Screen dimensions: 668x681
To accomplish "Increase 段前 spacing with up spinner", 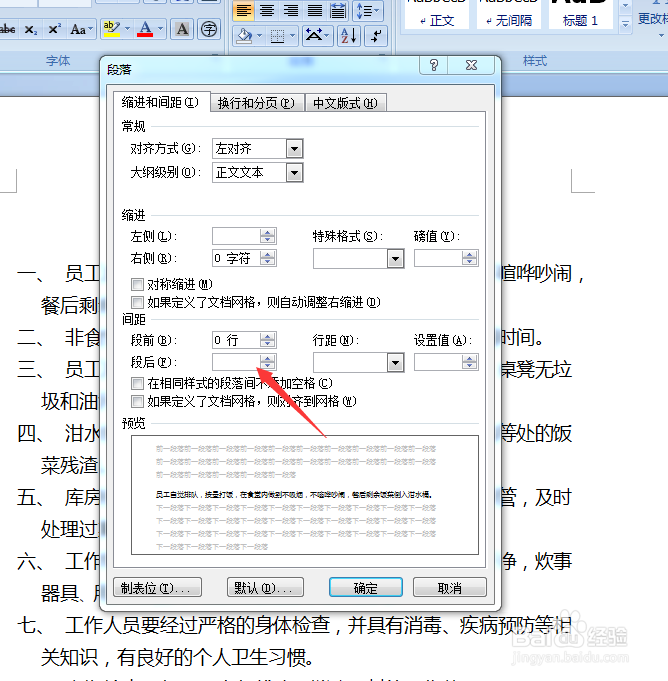I will pyautogui.click(x=268, y=336).
